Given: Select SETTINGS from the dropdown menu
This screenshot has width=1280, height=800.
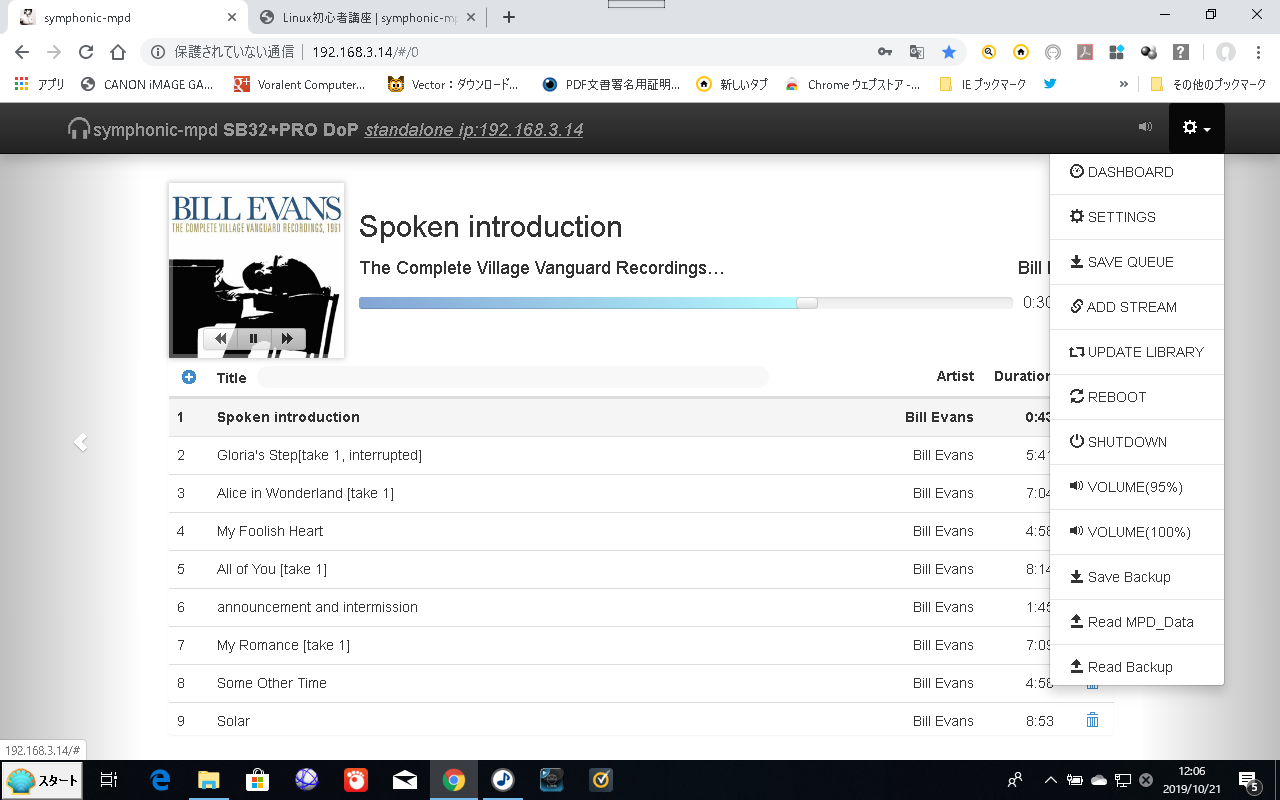Looking at the screenshot, I should [1121, 217].
